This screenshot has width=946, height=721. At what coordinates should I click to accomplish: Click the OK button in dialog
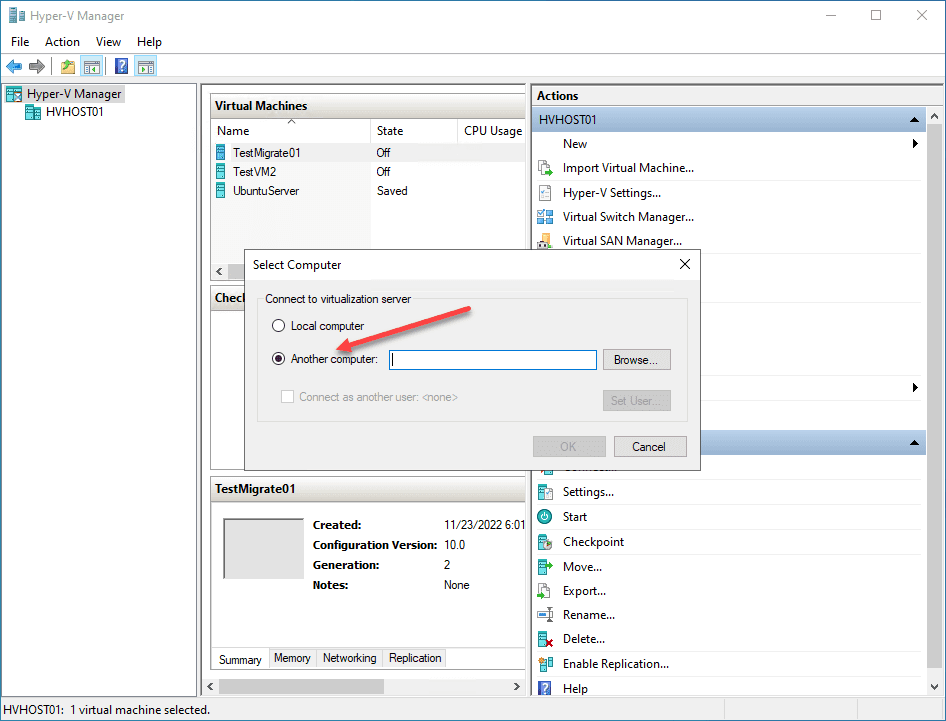[569, 447]
